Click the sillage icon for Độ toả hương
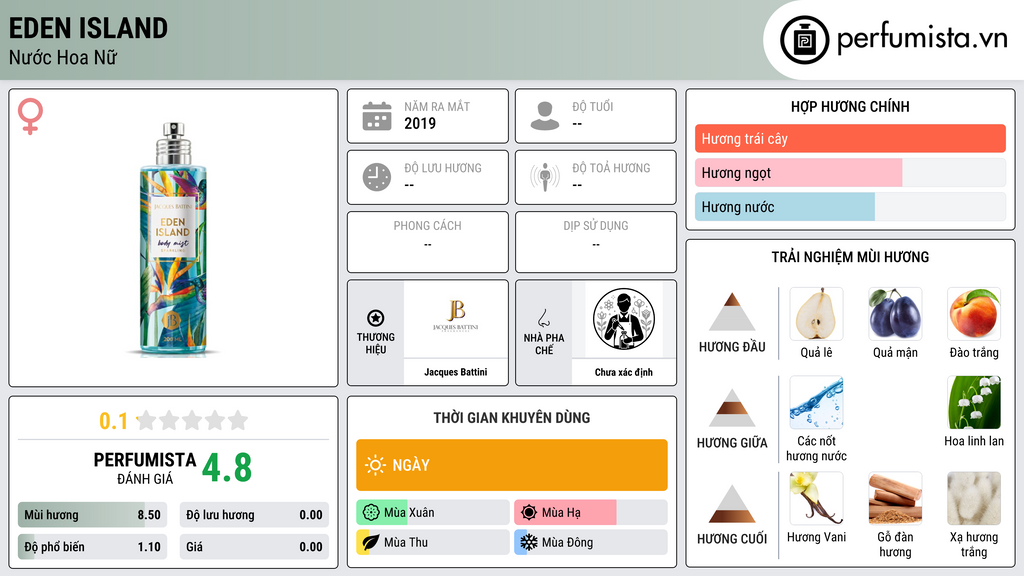This screenshot has height=576, width=1024. [x=545, y=177]
